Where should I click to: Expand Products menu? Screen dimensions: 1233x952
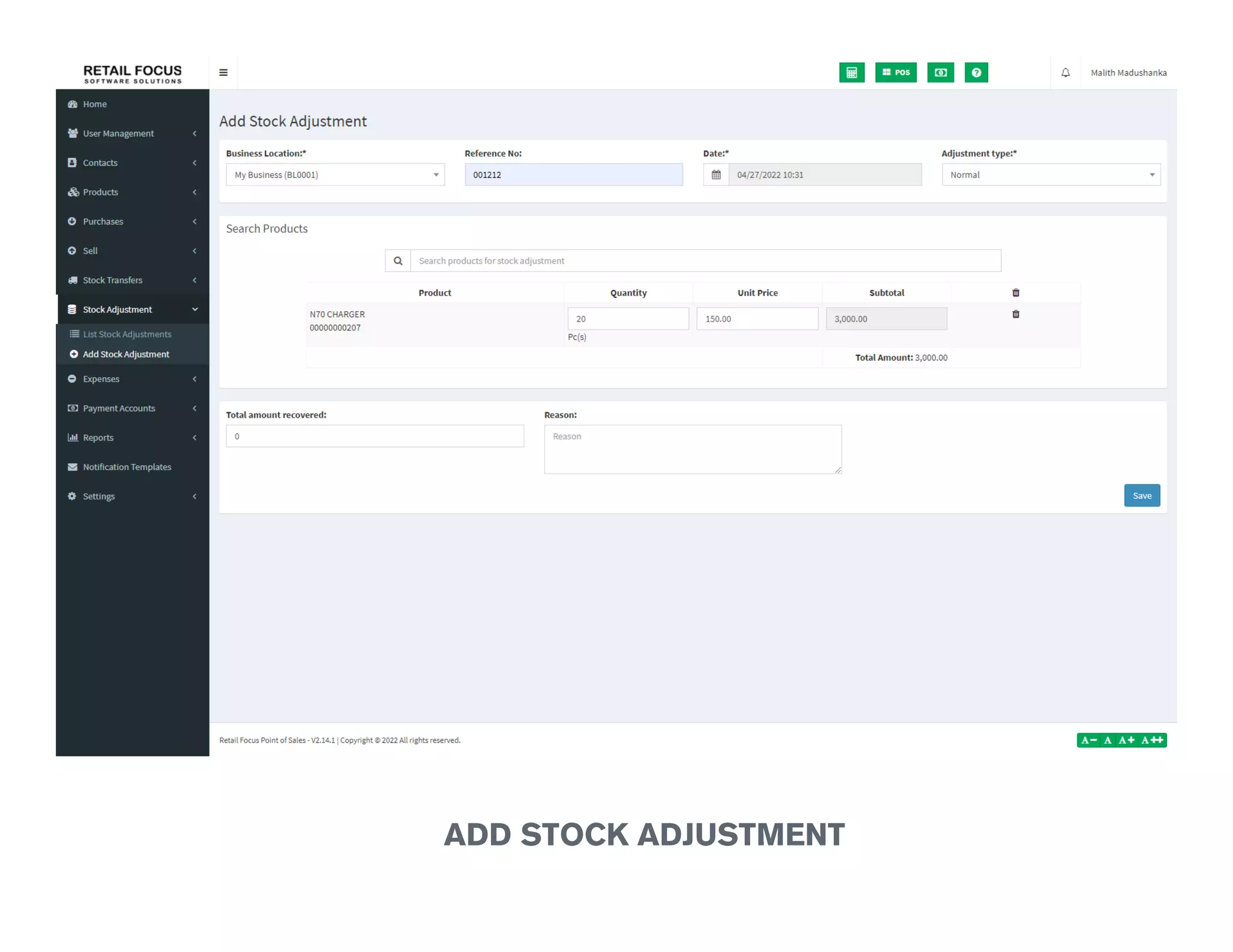coord(132,193)
